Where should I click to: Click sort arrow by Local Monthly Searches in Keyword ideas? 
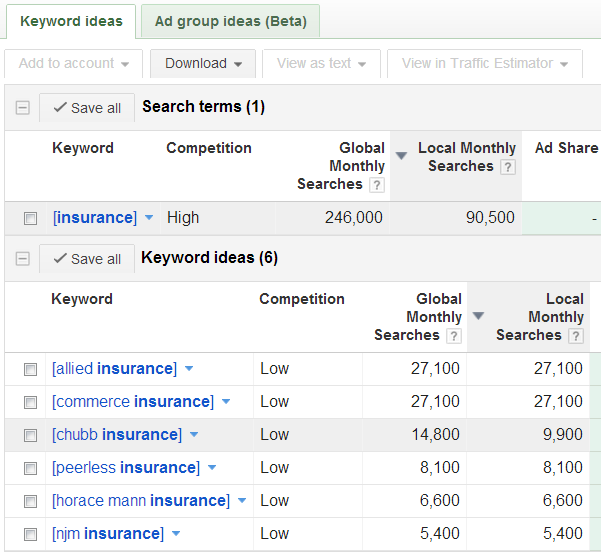[x=478, y=316]
